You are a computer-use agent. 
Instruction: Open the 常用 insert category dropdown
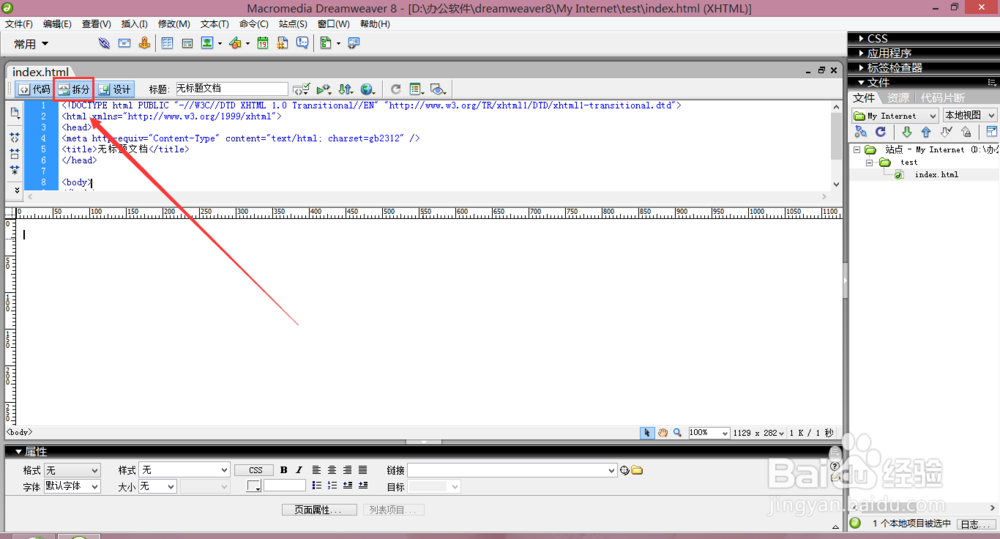[x=31, y=44]
